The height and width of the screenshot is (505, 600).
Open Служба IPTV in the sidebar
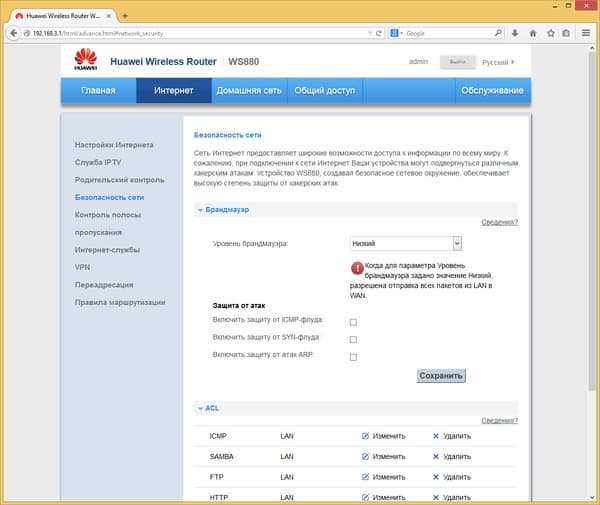[x=98, y=162]
